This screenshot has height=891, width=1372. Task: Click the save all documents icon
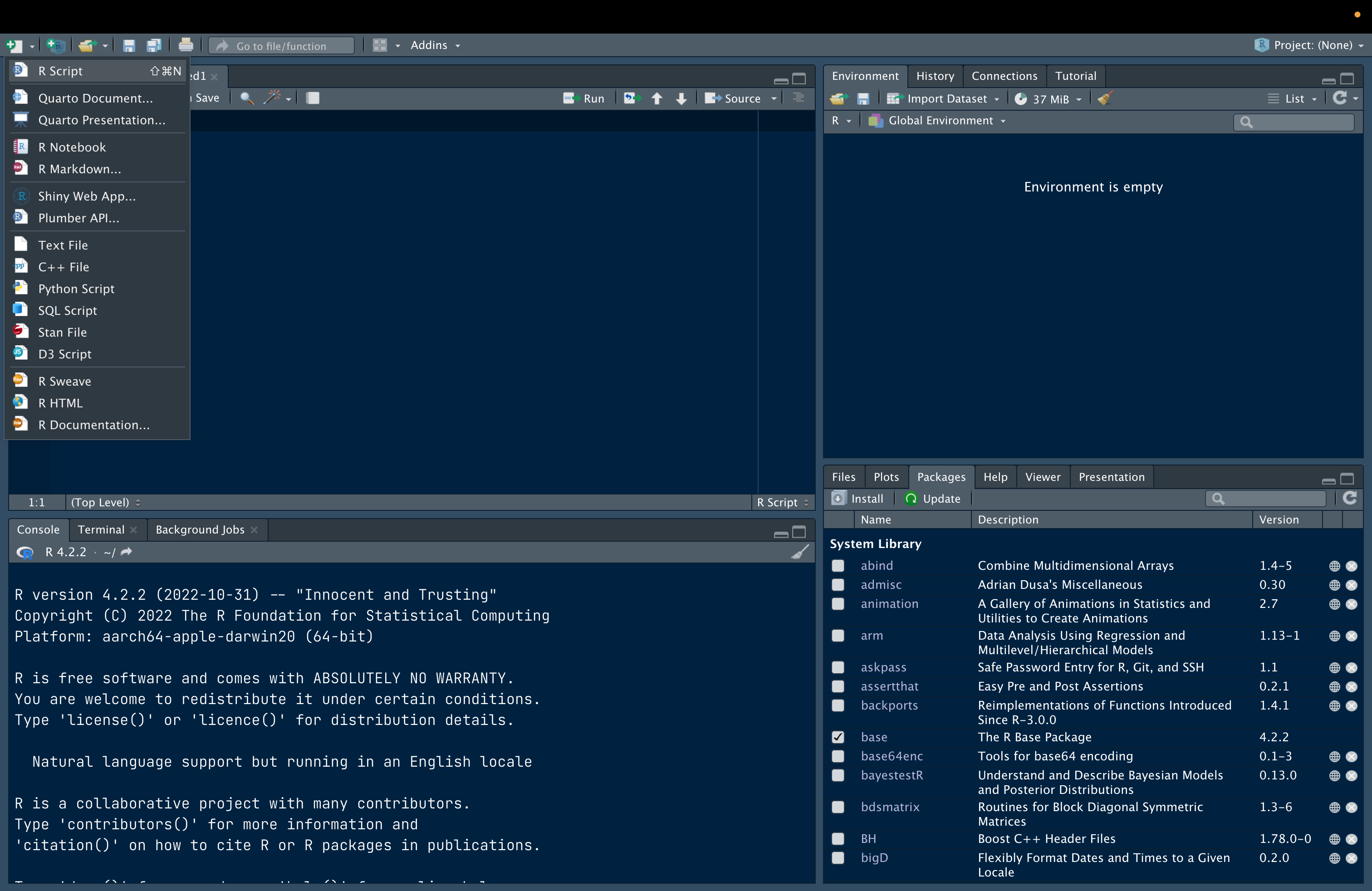click(154, 45)
